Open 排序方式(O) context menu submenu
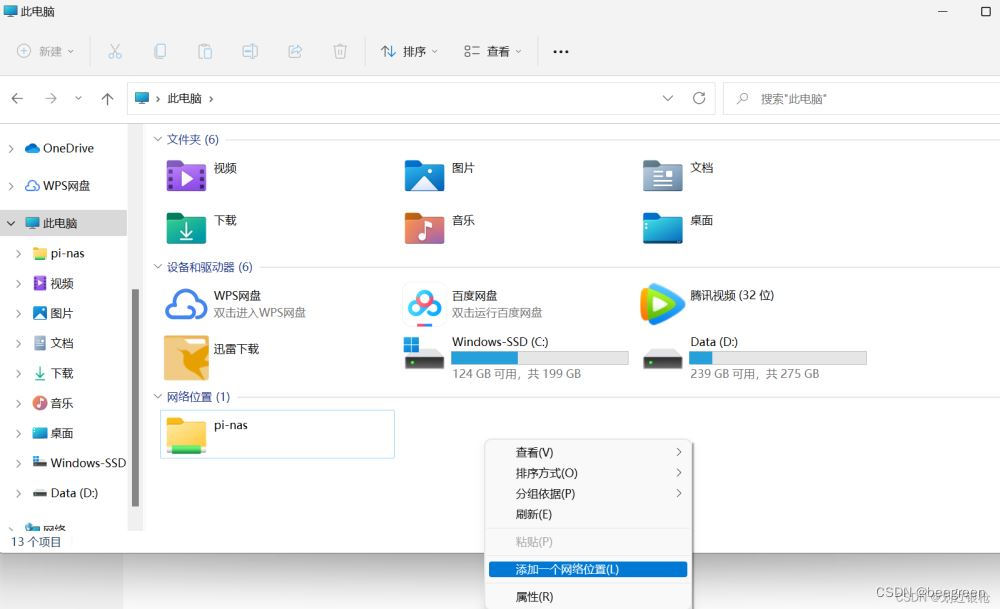 588,473
